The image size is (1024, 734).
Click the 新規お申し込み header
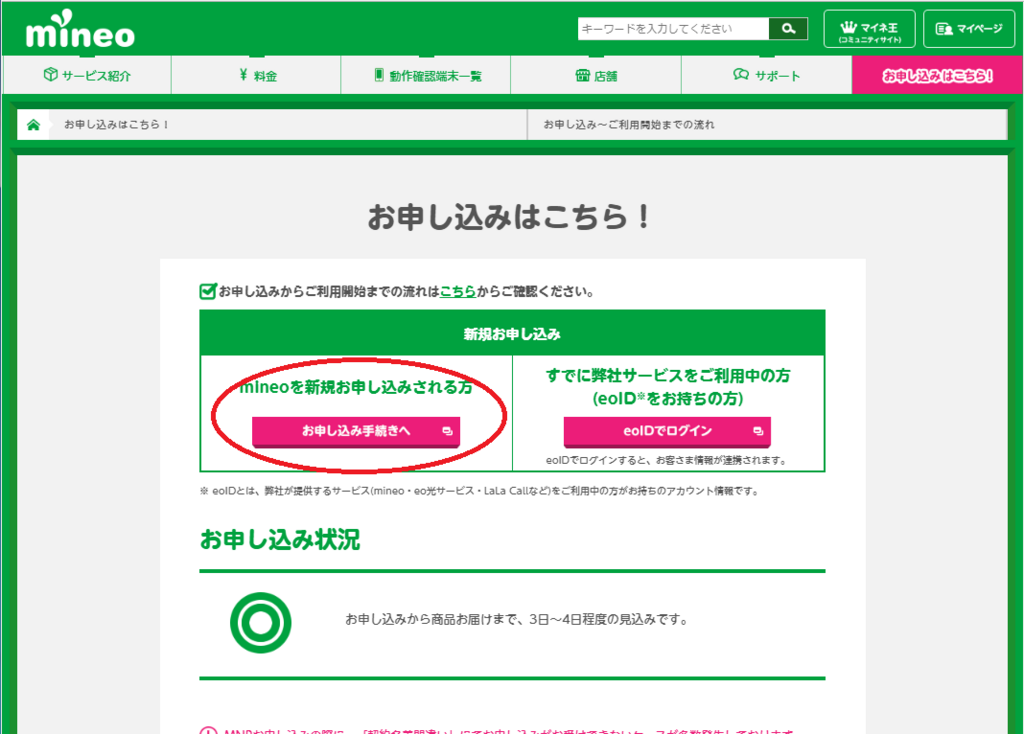tap(512, 334)
